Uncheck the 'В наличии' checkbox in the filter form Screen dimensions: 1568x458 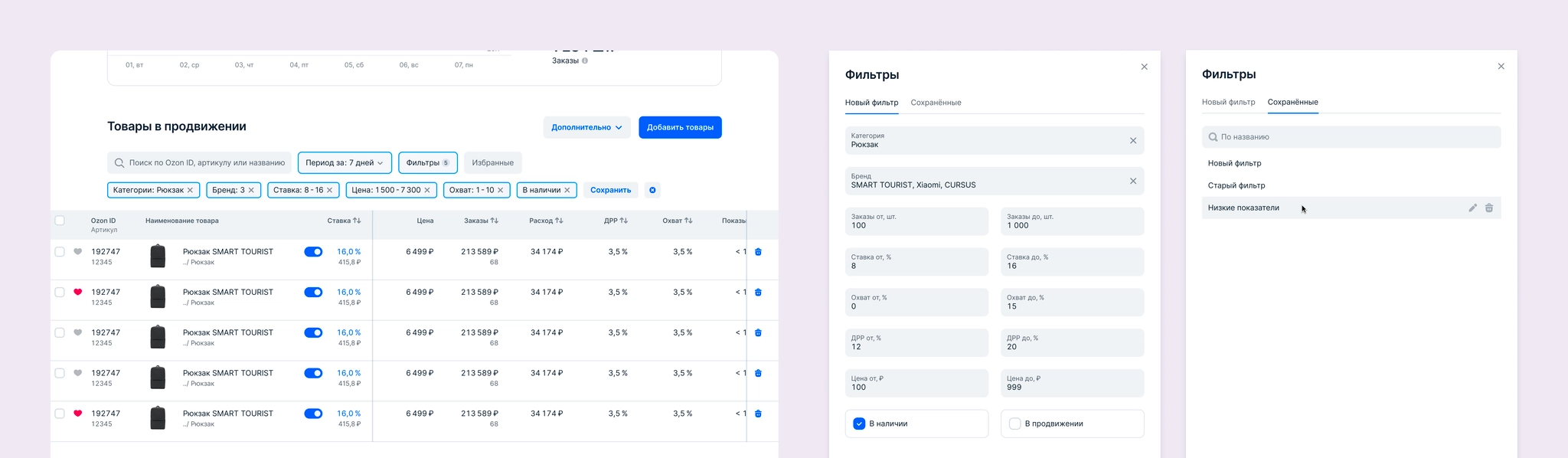(859, 424)
